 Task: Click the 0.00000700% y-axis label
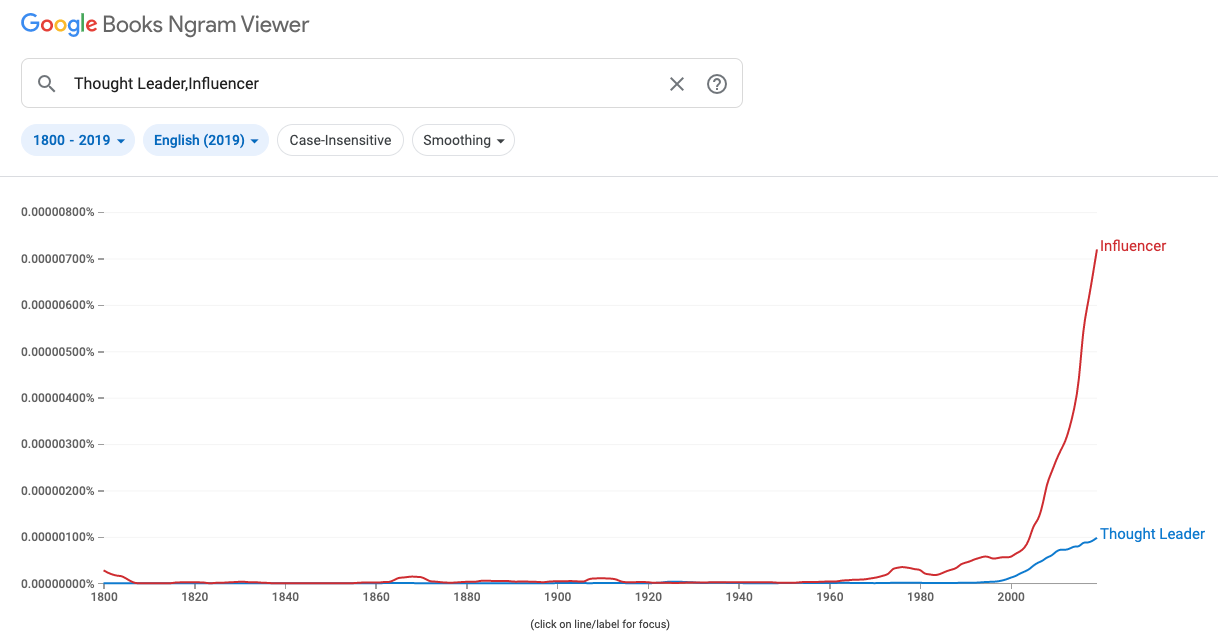[x=58, y=259]
